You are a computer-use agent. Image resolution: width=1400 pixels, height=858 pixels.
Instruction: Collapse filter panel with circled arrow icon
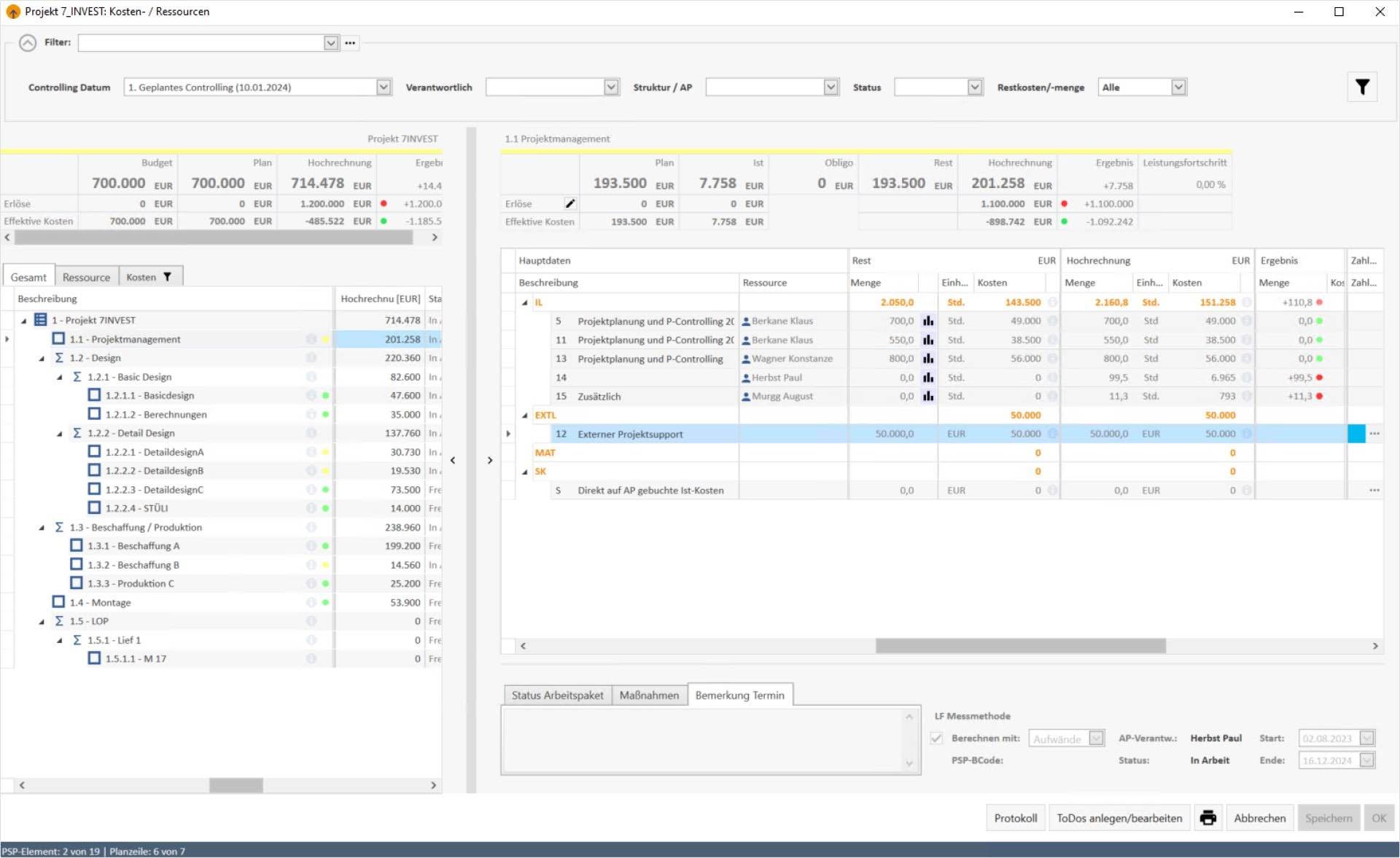tap(28, 43)
